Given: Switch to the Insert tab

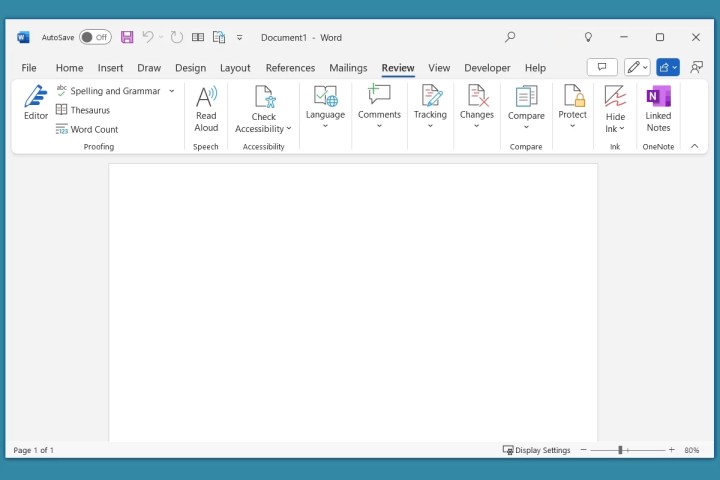Looking at the screenshot, I should click(x=110, y=68).
